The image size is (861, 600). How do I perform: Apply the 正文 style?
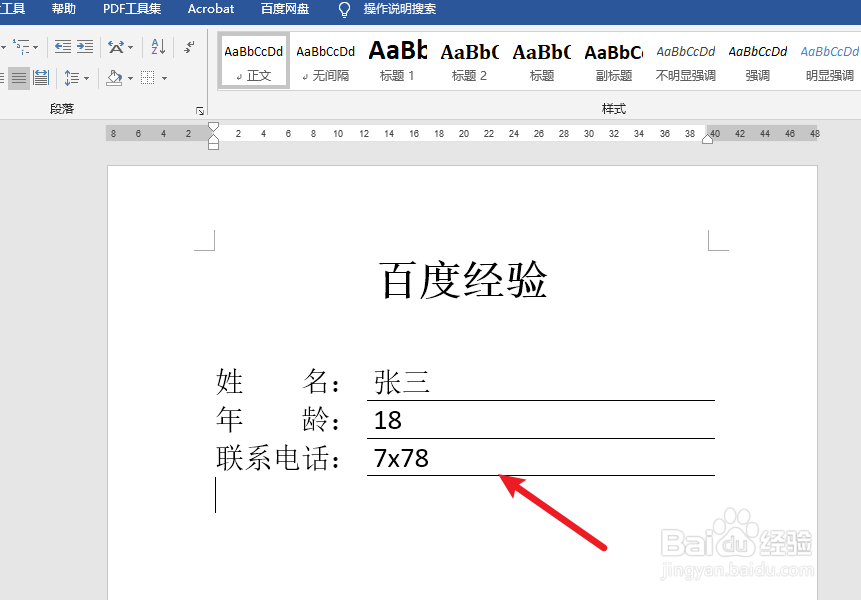coord(254,61)
